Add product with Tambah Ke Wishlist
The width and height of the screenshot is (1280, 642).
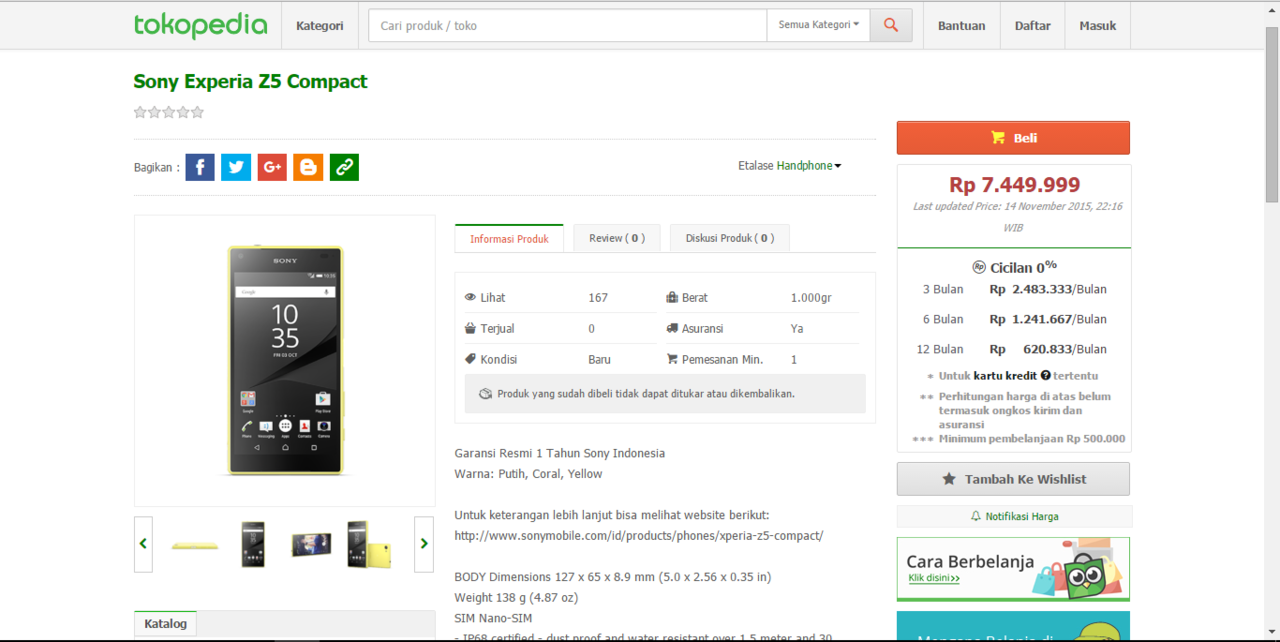pyautogui.click(x=1013, y=479)
